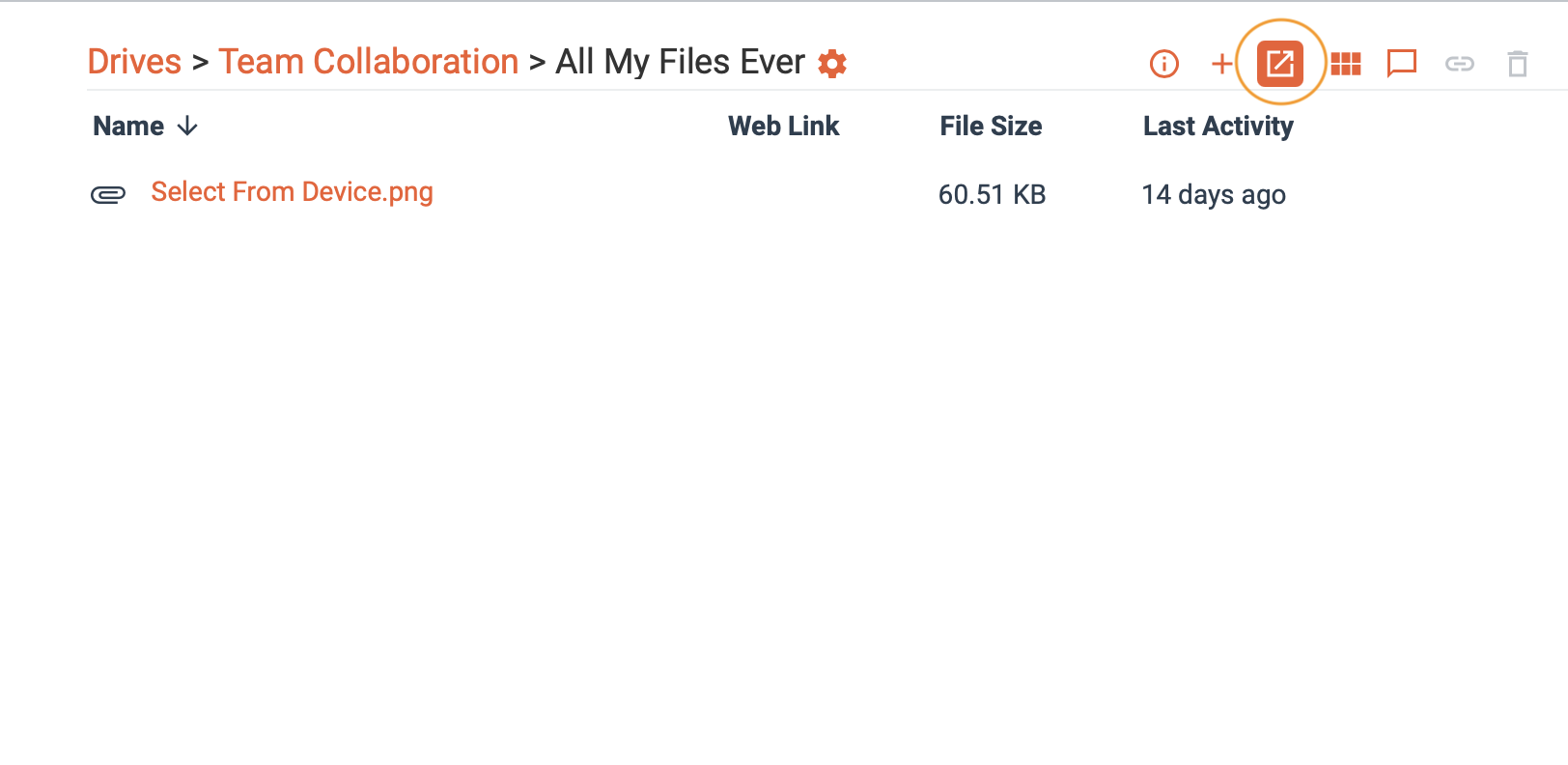Sort files by File Size
This screenshot has width=1568, height=765.
(991, 127)
